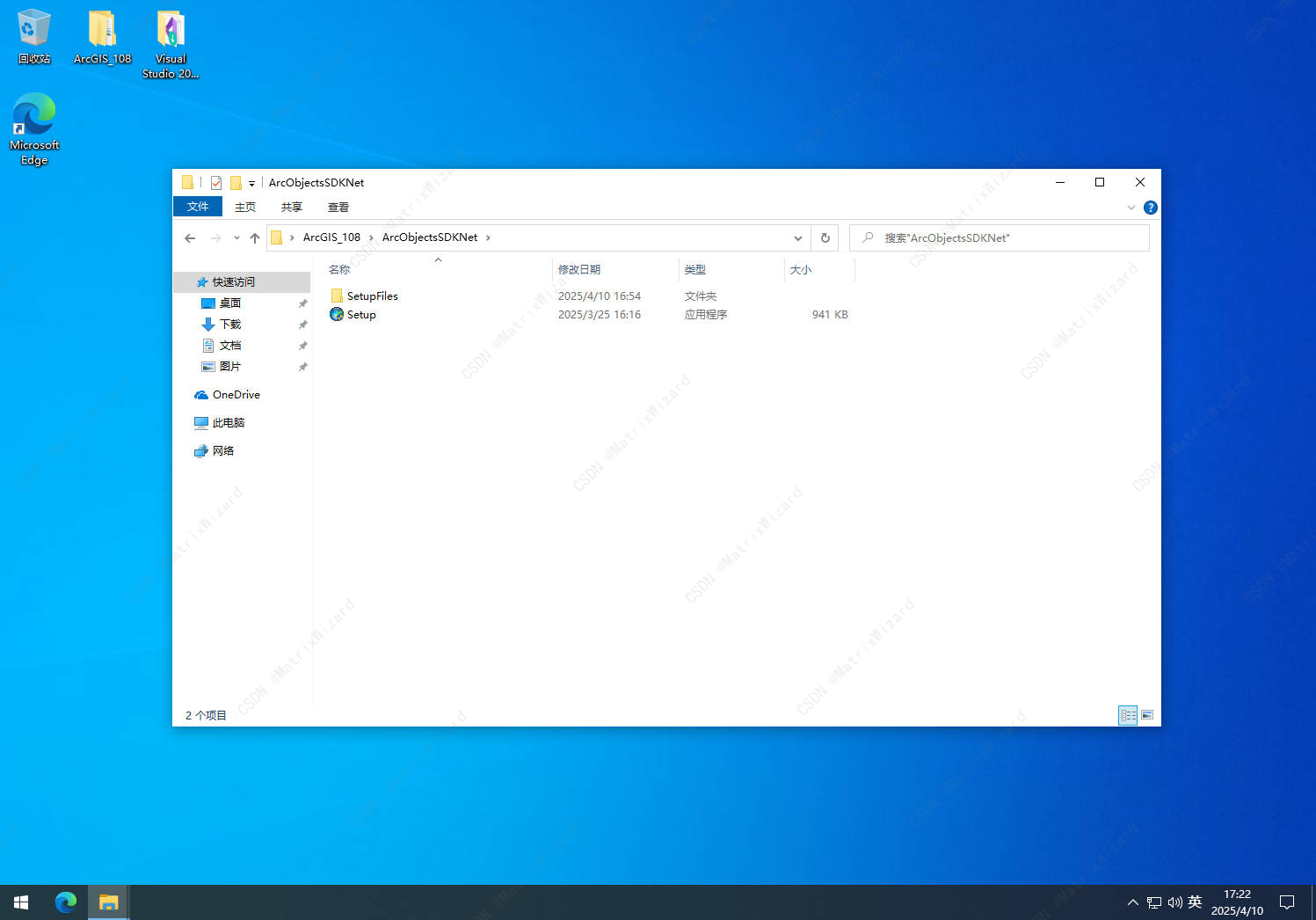
Task: Open the notification center icon
Action: [x=1287, y=902]
